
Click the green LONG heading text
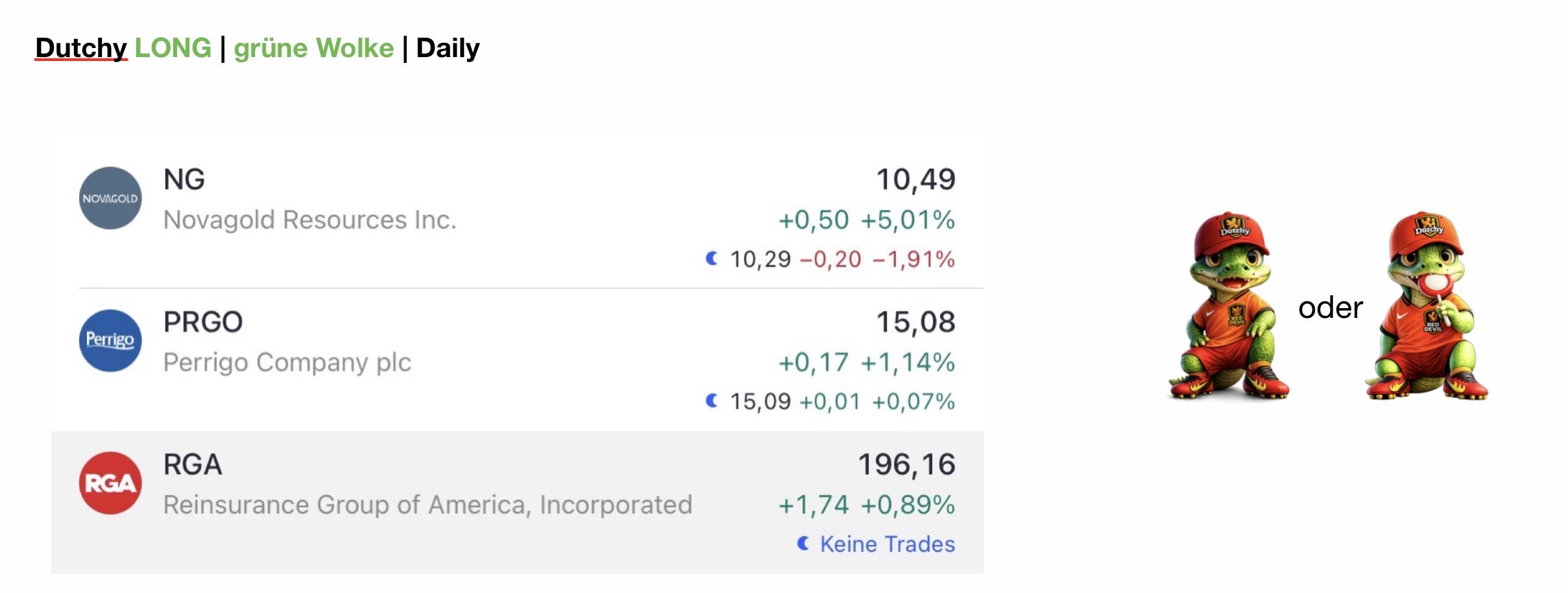click(x=173, y=48)
